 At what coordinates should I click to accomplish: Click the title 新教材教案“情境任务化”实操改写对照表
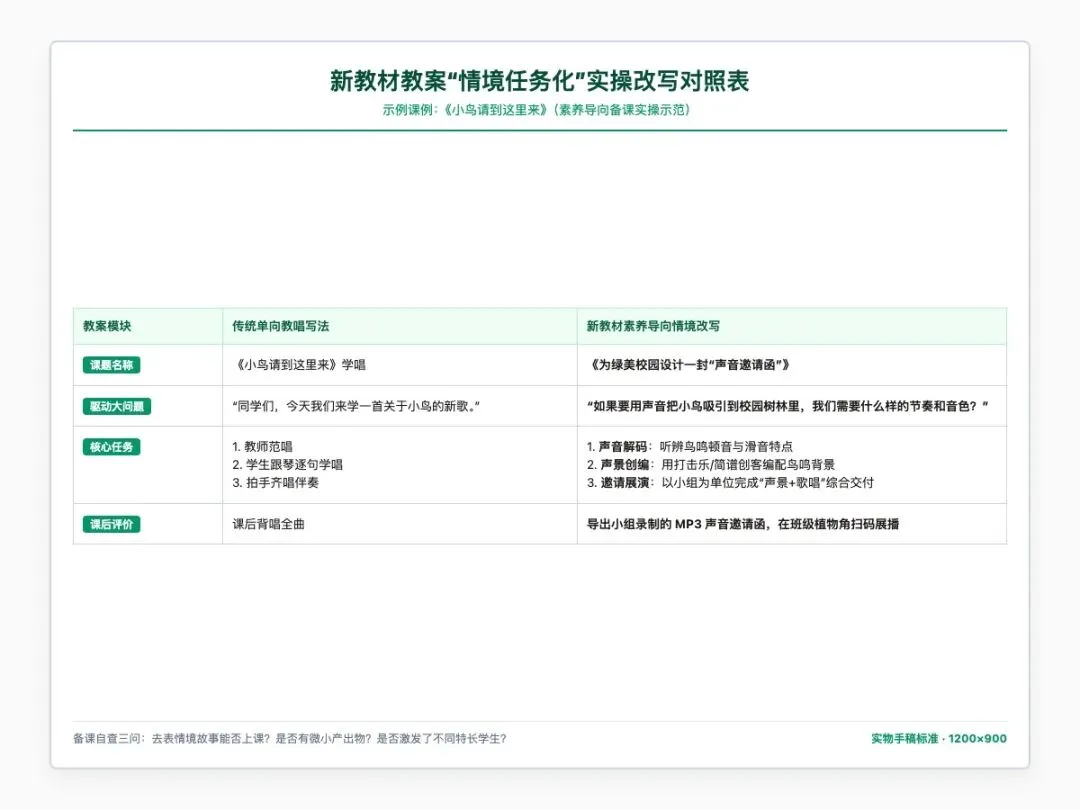click(539, 81)
